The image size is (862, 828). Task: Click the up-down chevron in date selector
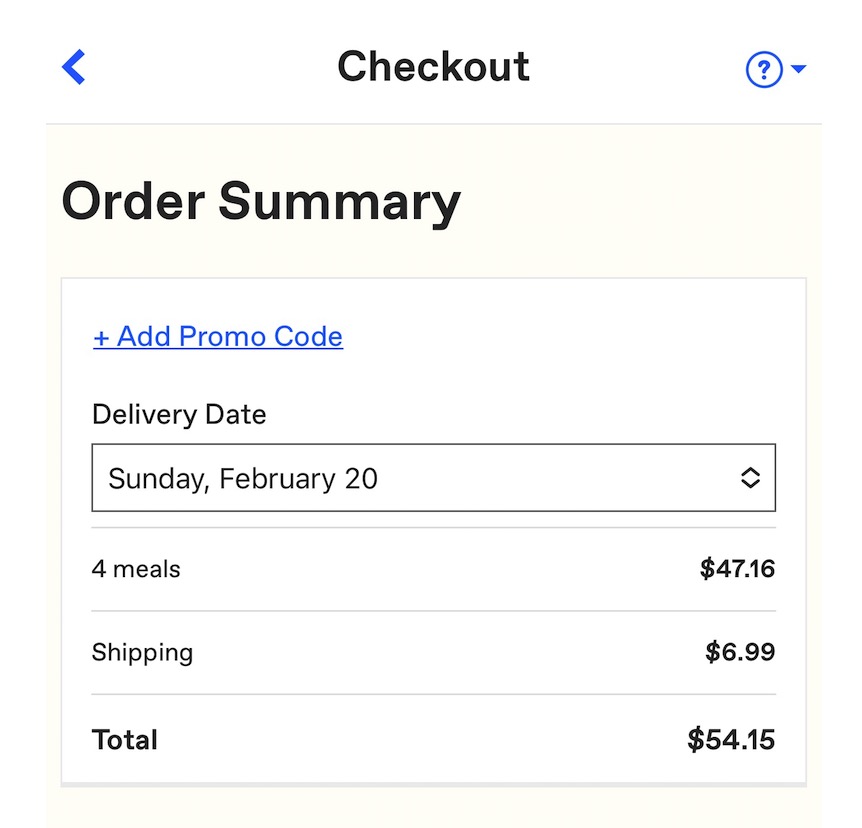point(750,478)
